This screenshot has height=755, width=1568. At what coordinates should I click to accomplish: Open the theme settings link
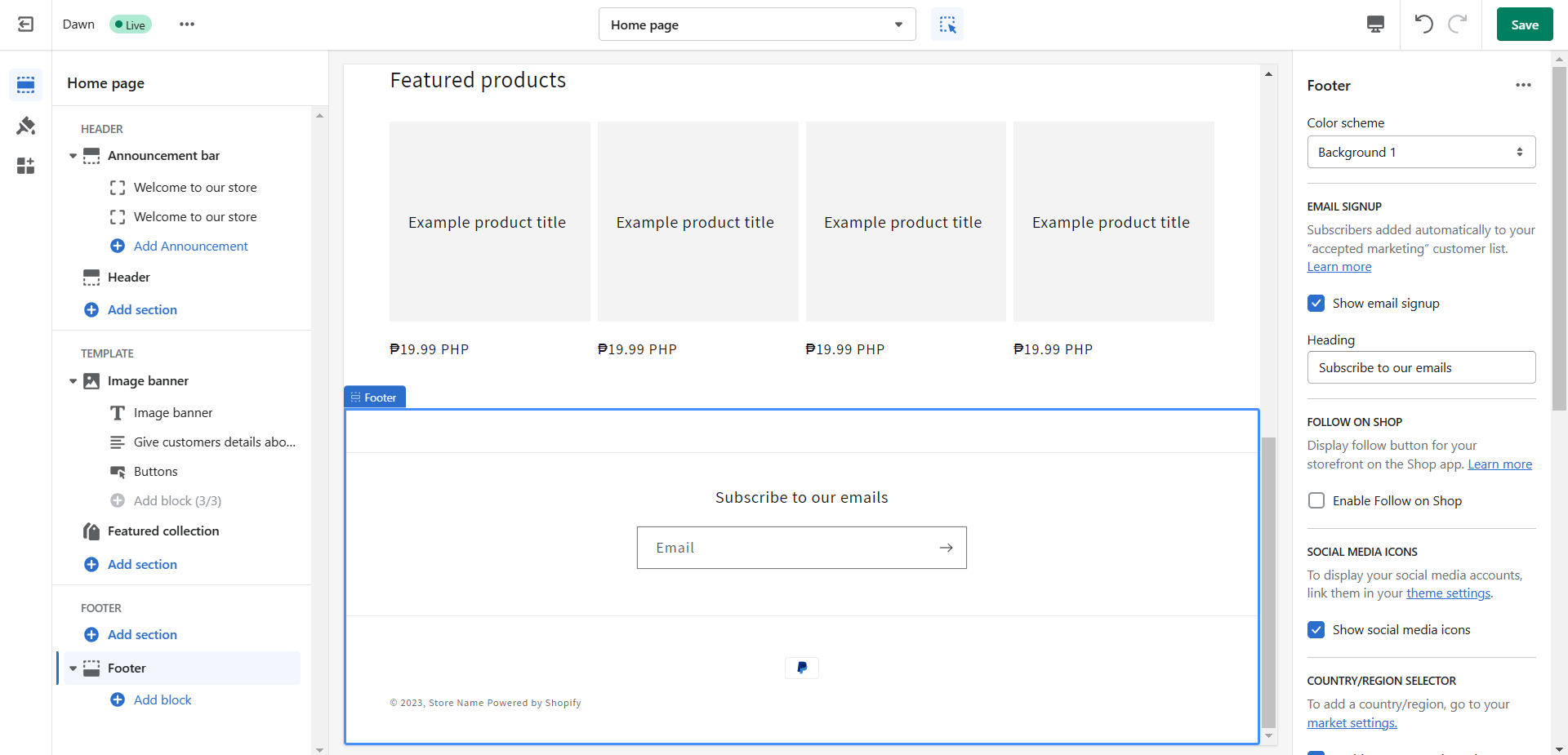[1448, 593]
